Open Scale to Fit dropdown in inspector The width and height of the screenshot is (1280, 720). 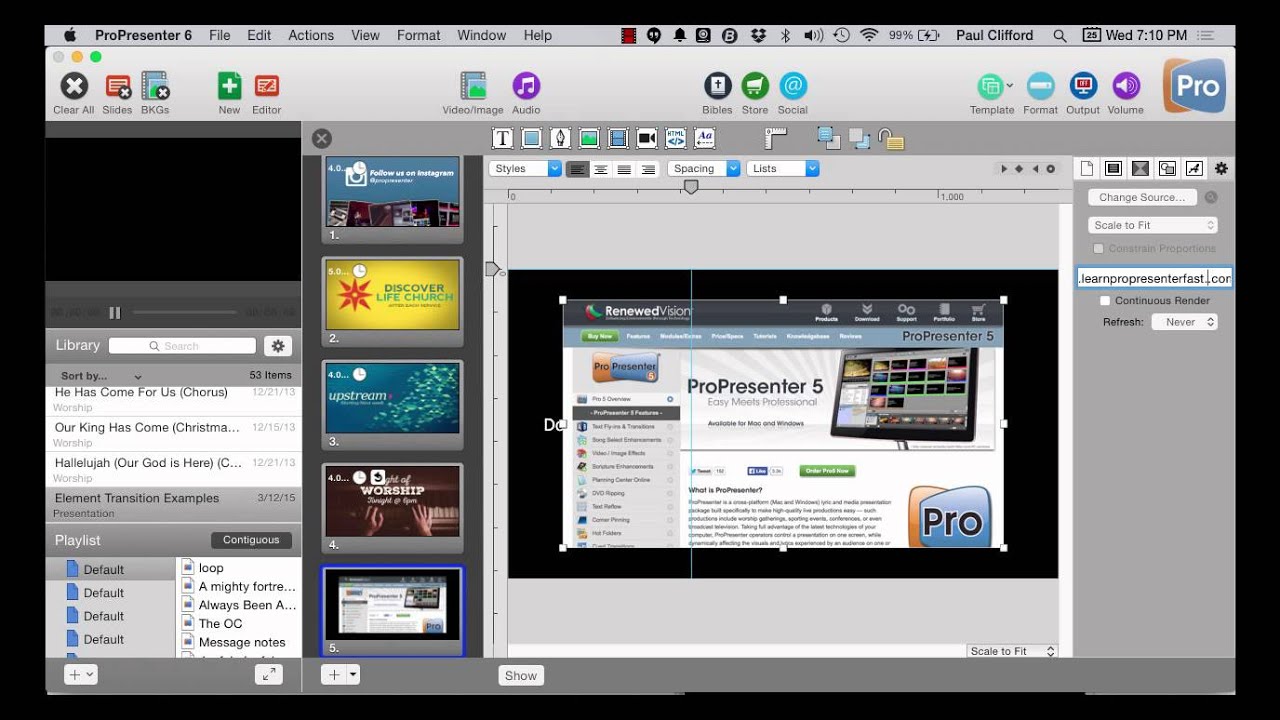point(1153,225)
